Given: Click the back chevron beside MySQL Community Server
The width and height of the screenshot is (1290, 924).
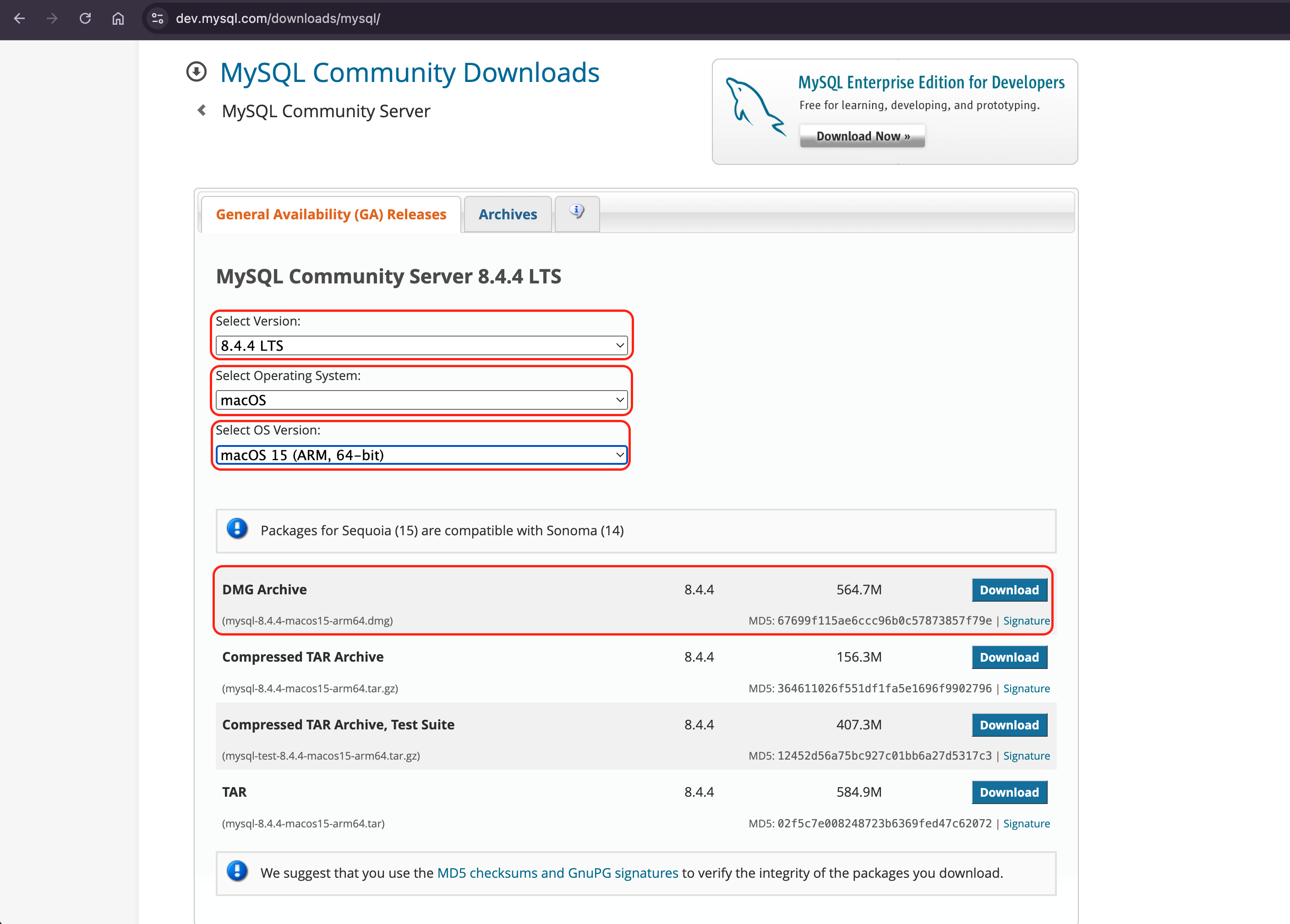Looking at the screenshot, I should pyautogui.click(x=202, y=110).
